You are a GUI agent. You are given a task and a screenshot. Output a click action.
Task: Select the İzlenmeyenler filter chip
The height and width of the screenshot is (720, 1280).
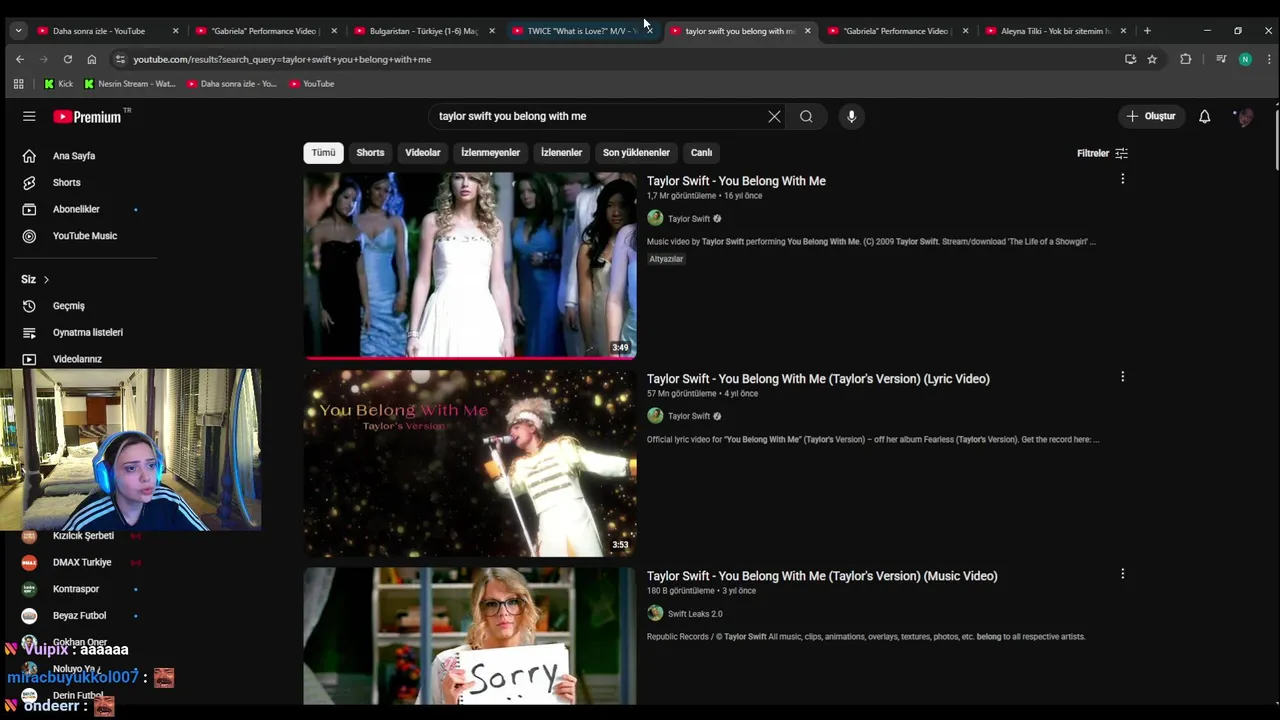pos(490,153)
